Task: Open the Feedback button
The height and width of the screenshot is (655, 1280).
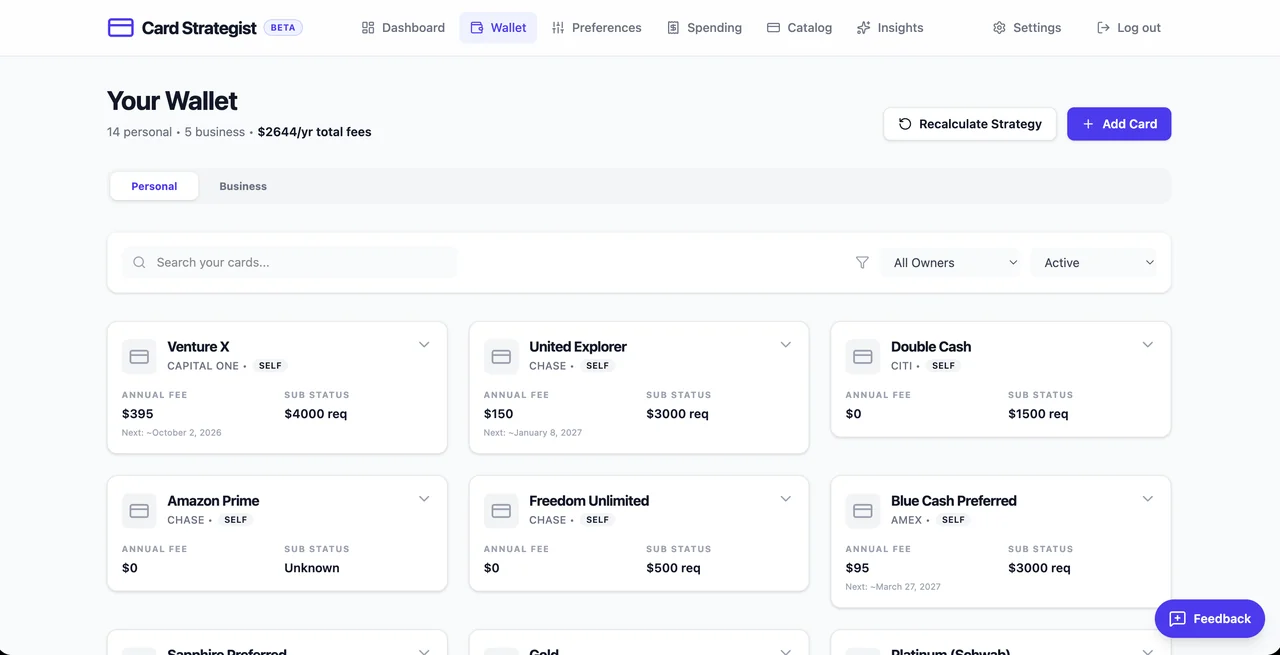Action: coord(1209,619)
